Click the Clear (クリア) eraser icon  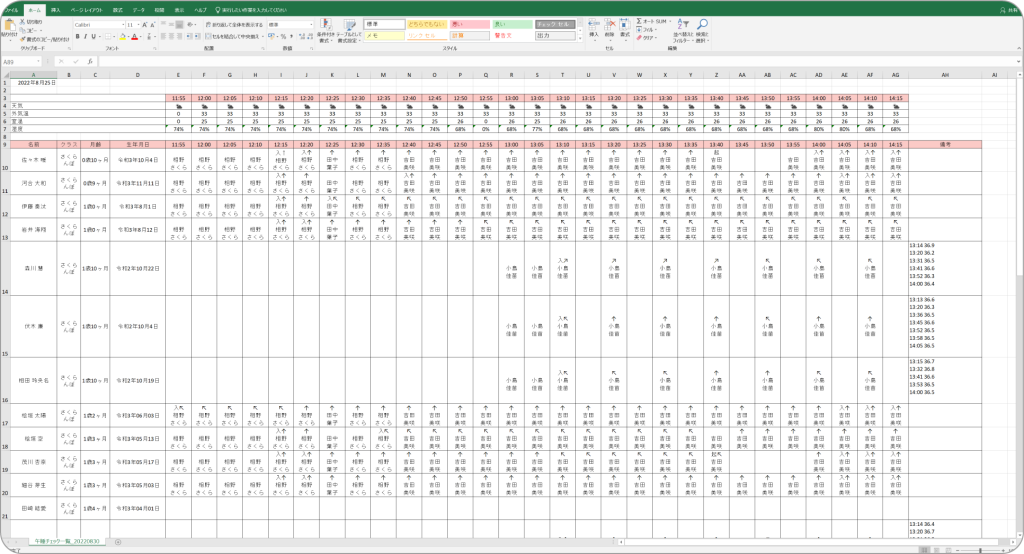pos(639,38)
